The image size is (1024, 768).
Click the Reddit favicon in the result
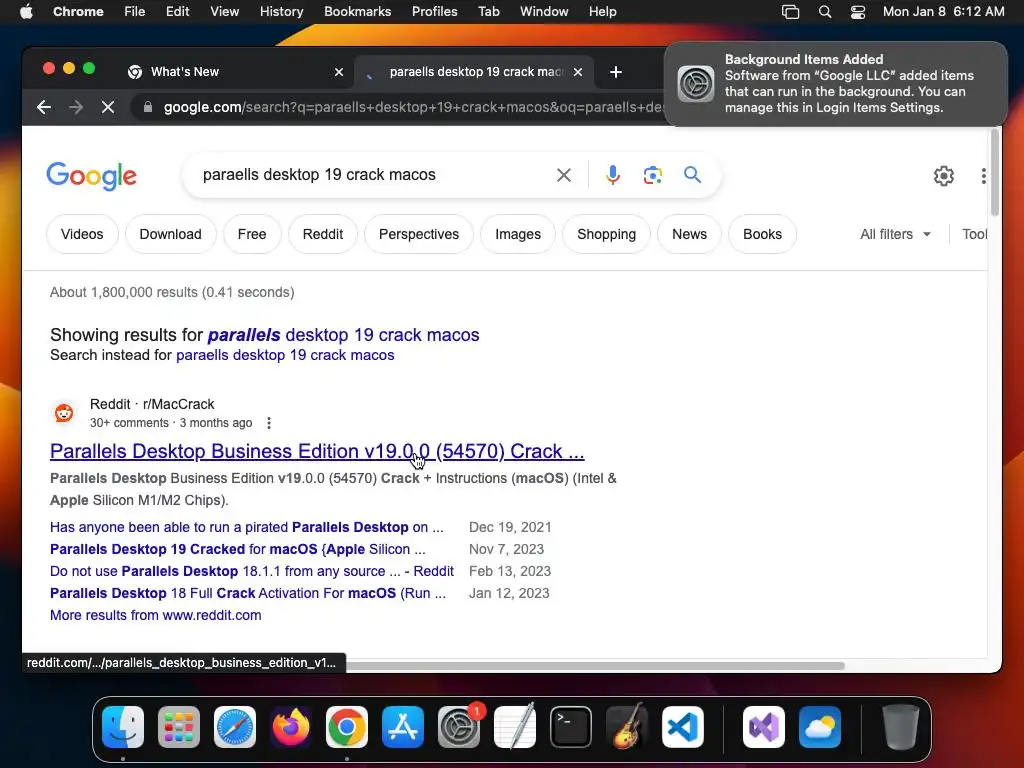(x=64, y=413)
